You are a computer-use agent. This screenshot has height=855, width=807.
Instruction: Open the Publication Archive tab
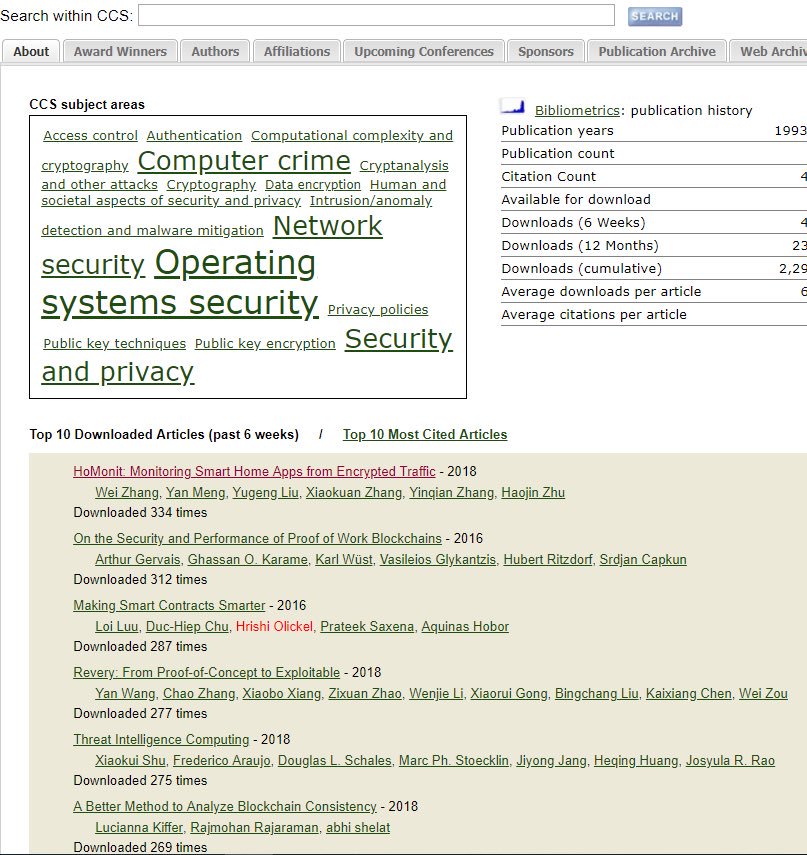click(x=657, y=51)
